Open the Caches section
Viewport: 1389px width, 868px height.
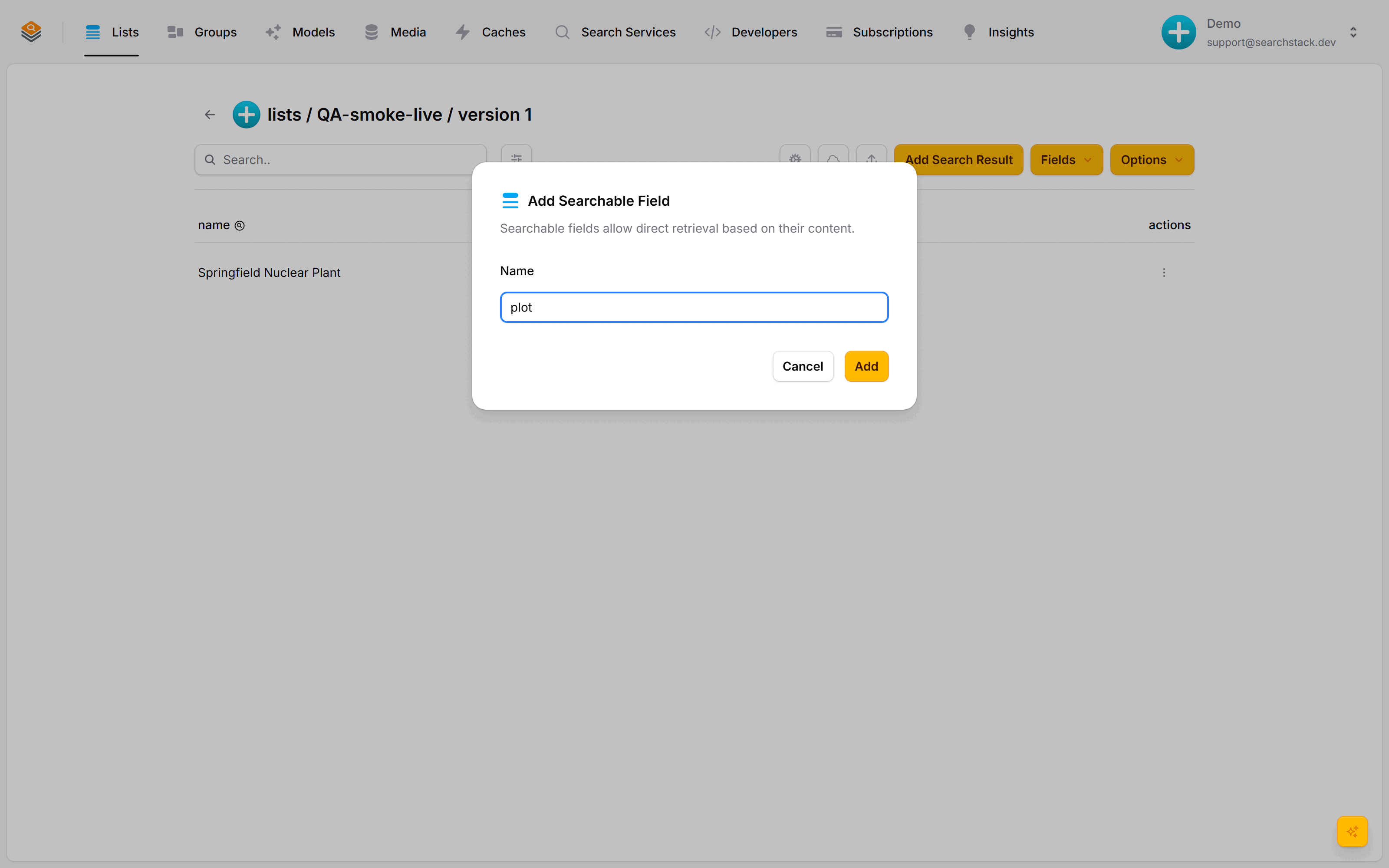point(490,32)
